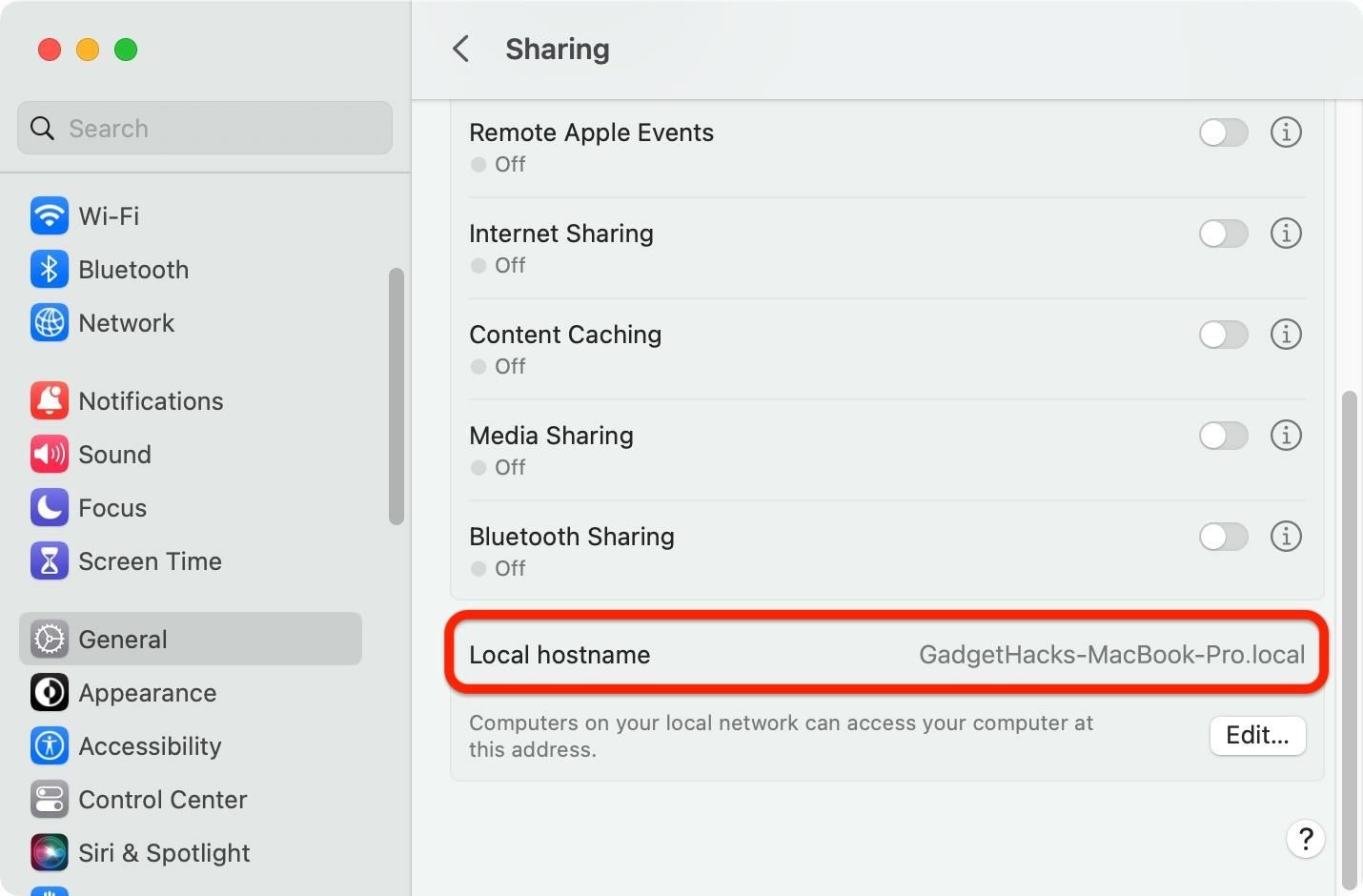
Task: Show info for Content Caching
Action: point(1286,335)
